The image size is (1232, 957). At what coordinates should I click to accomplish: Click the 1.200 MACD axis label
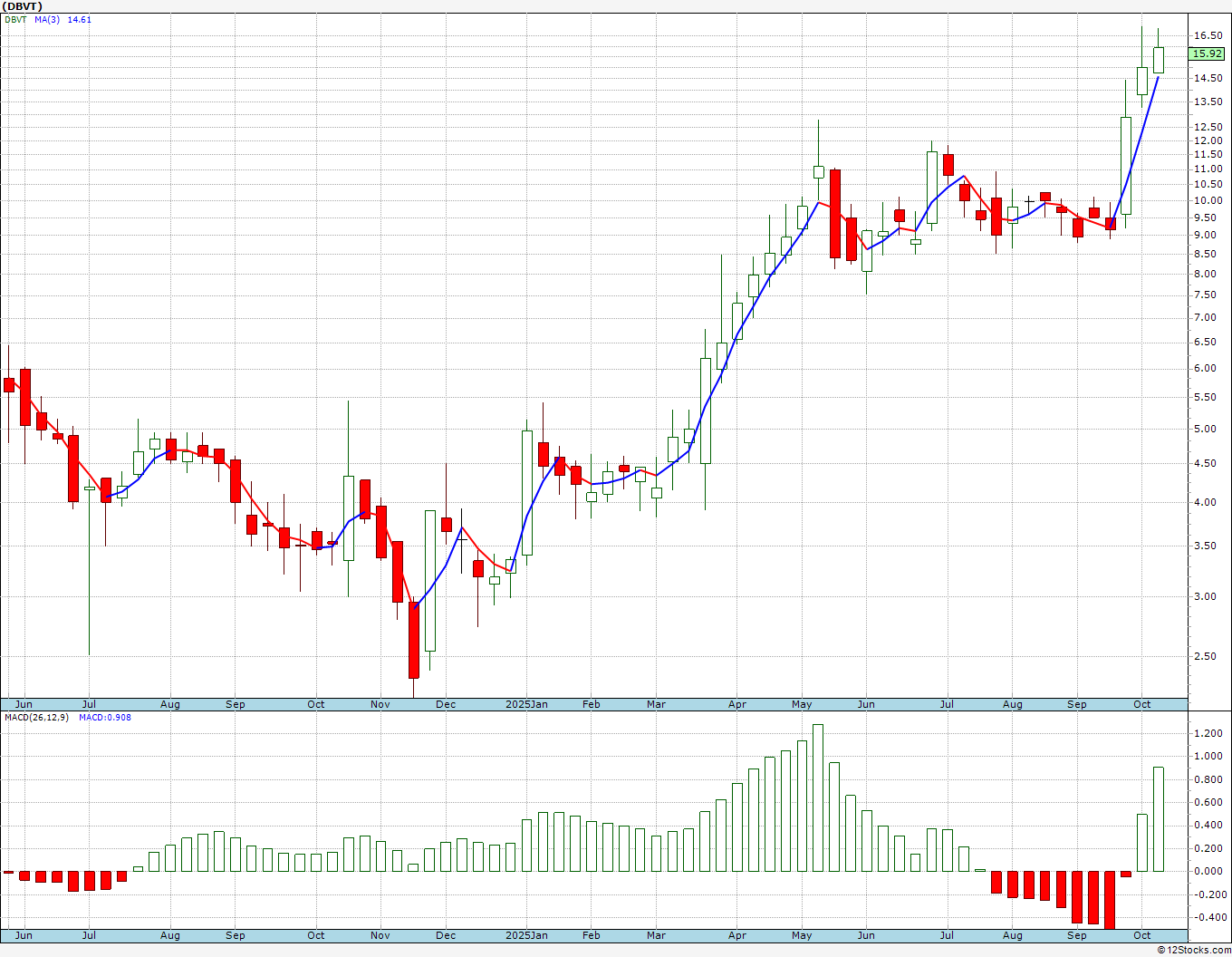(1208, 733)
